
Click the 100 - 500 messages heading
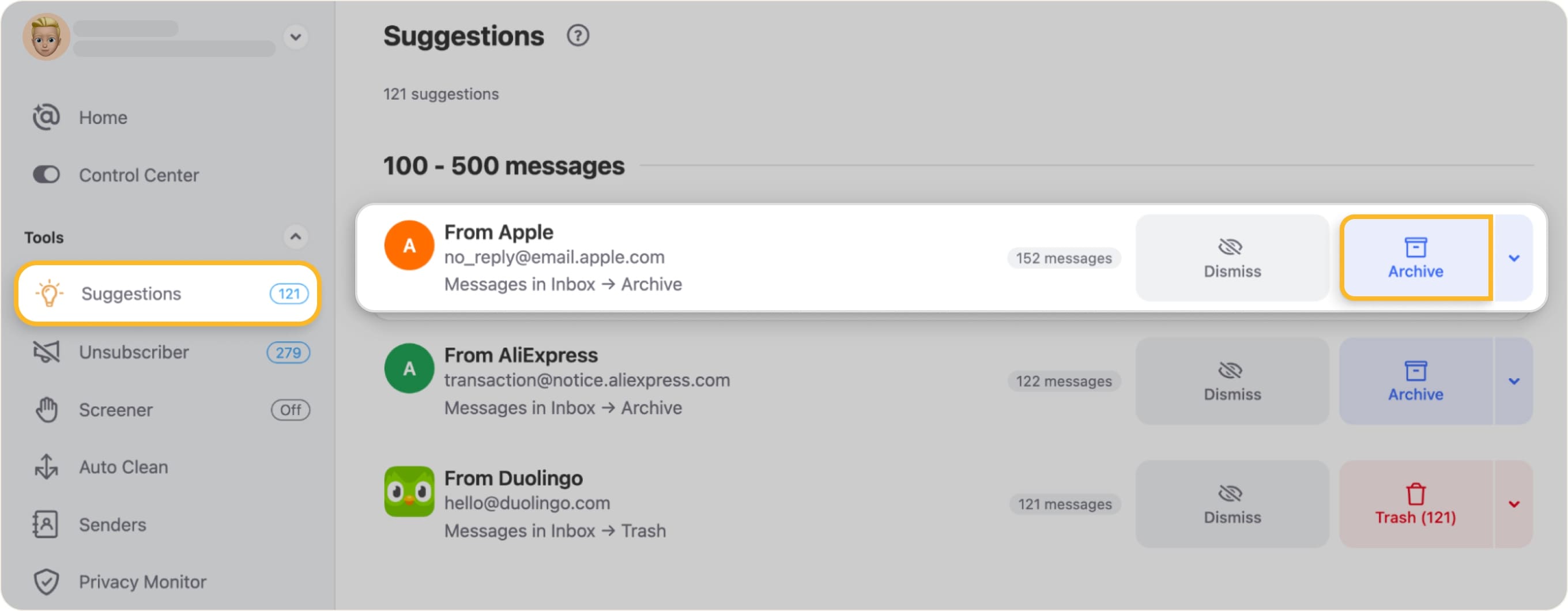[503, 165]
